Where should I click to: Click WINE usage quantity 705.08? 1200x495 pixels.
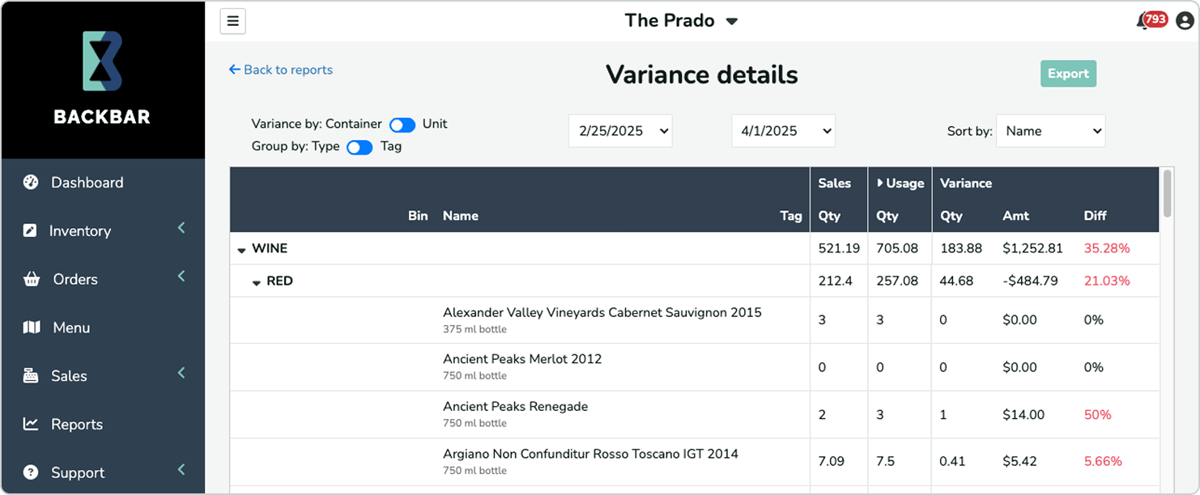point(897,248)
